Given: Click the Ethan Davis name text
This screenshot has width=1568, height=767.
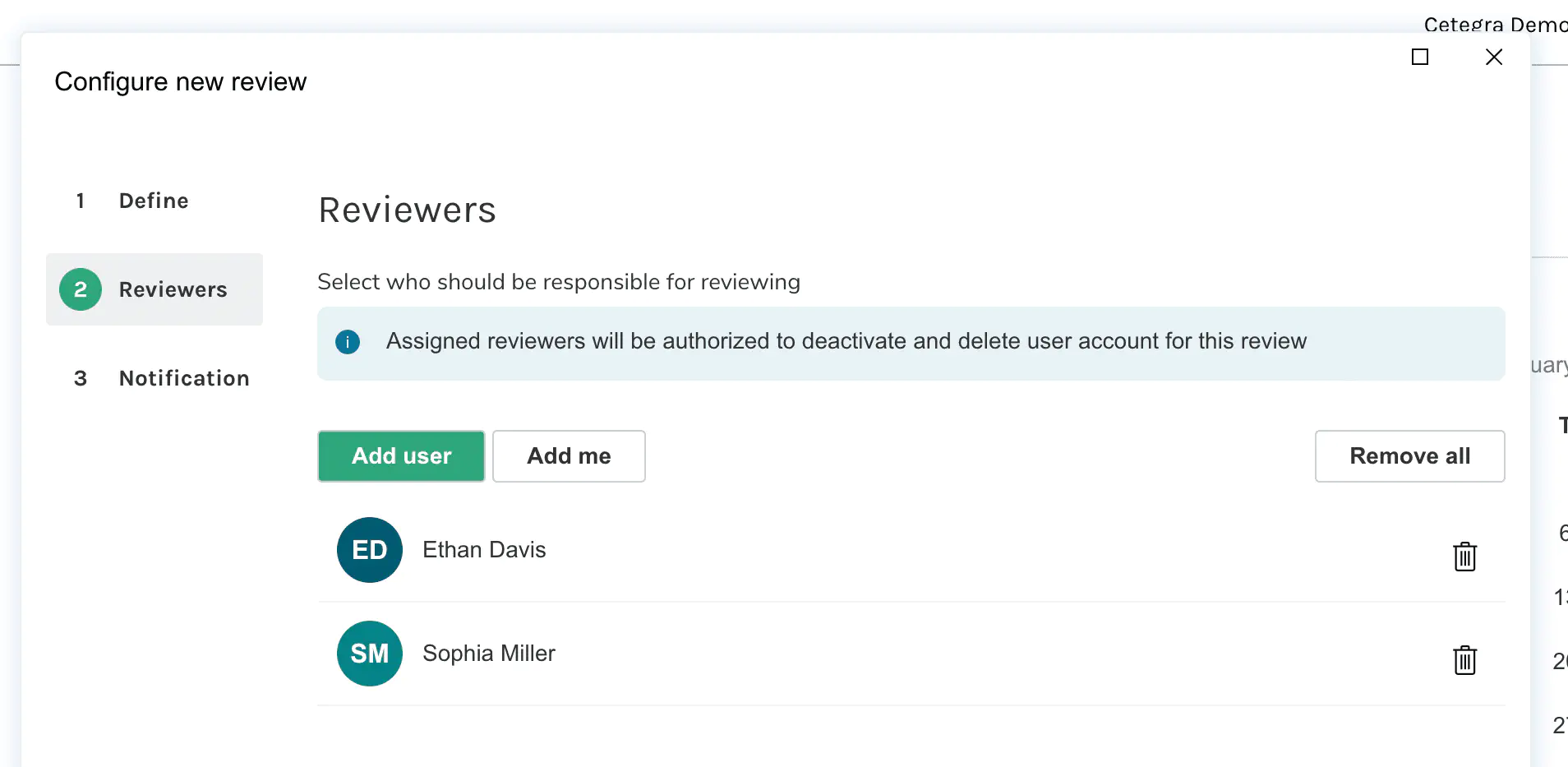Looking at the screenshot, I should [x=484, y=549].
